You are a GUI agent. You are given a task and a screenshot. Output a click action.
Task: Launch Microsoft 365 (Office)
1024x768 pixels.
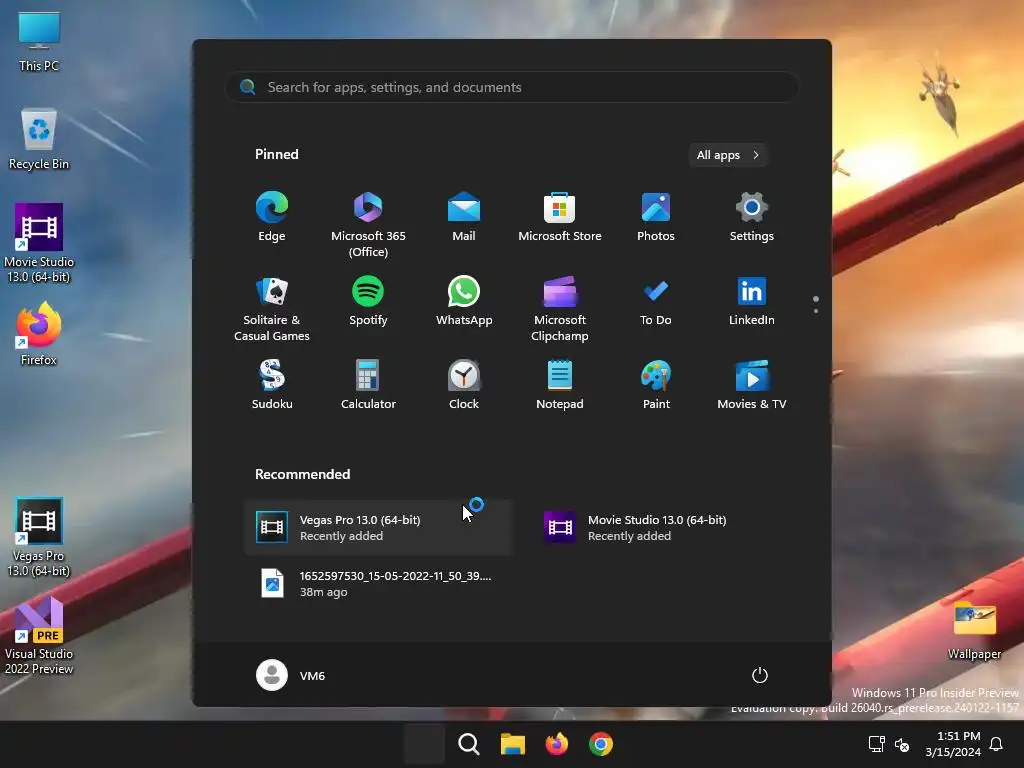coord(368,224)
